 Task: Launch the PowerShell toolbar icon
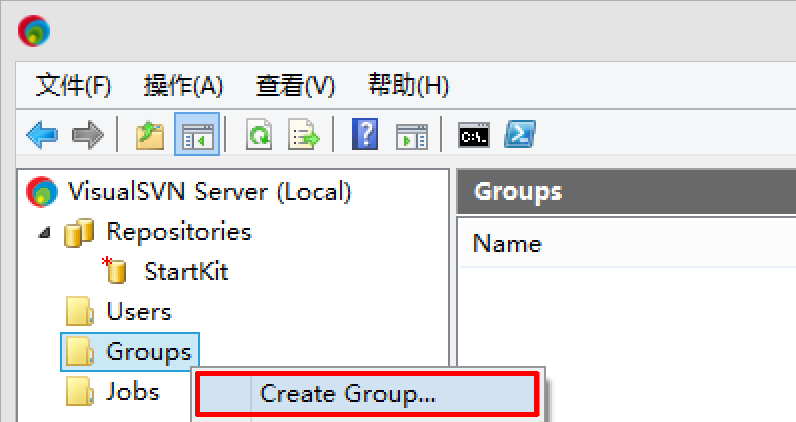coord(517,135)
